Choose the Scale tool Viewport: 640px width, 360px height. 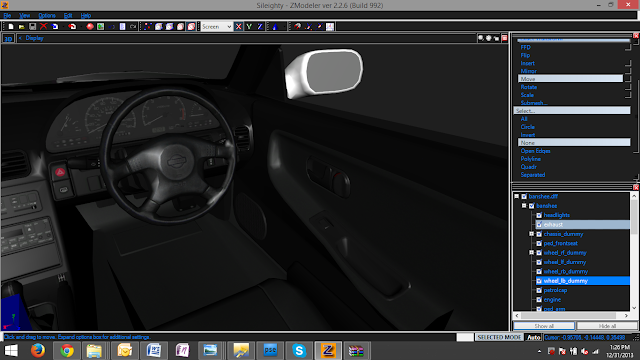[527, 95]
